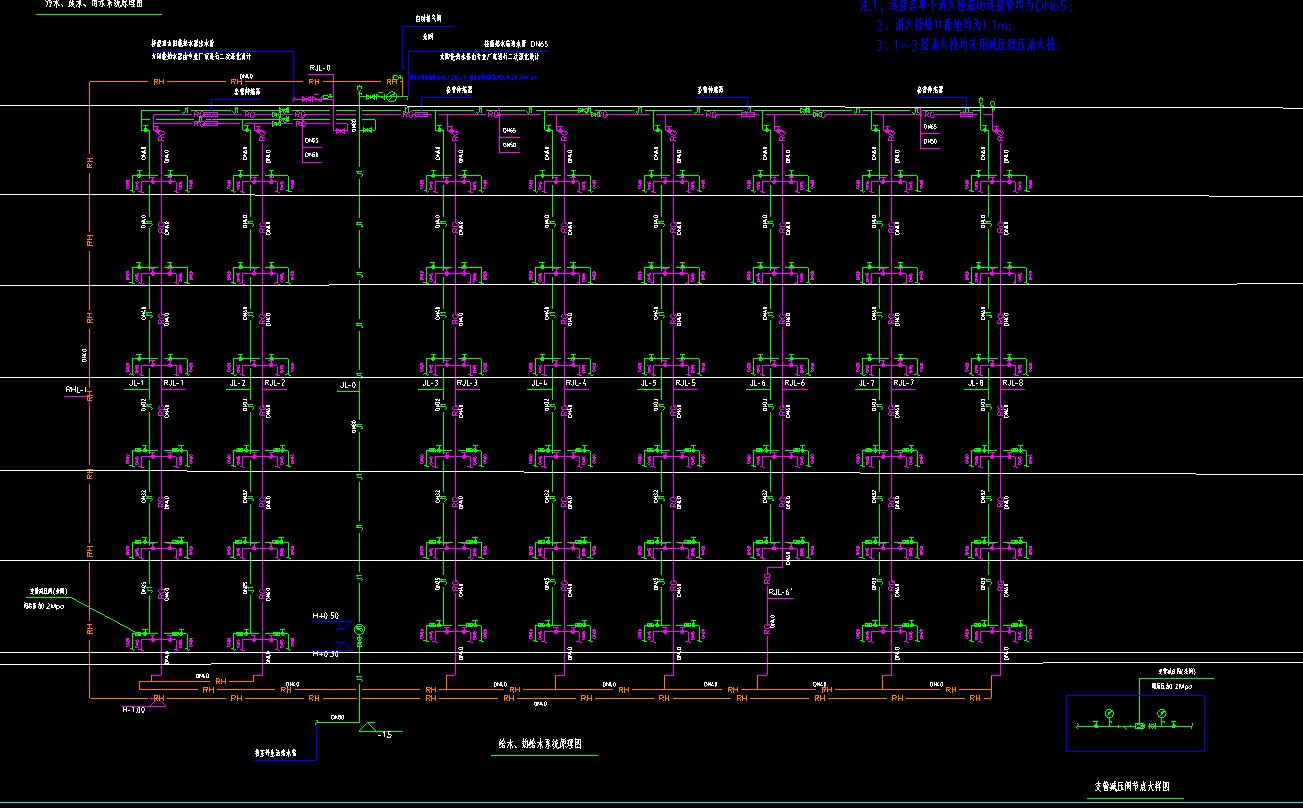Pick the right pressure gauge in detail drawing
This screenshot has height=808, width=1303.
[x=1162, y=712]
